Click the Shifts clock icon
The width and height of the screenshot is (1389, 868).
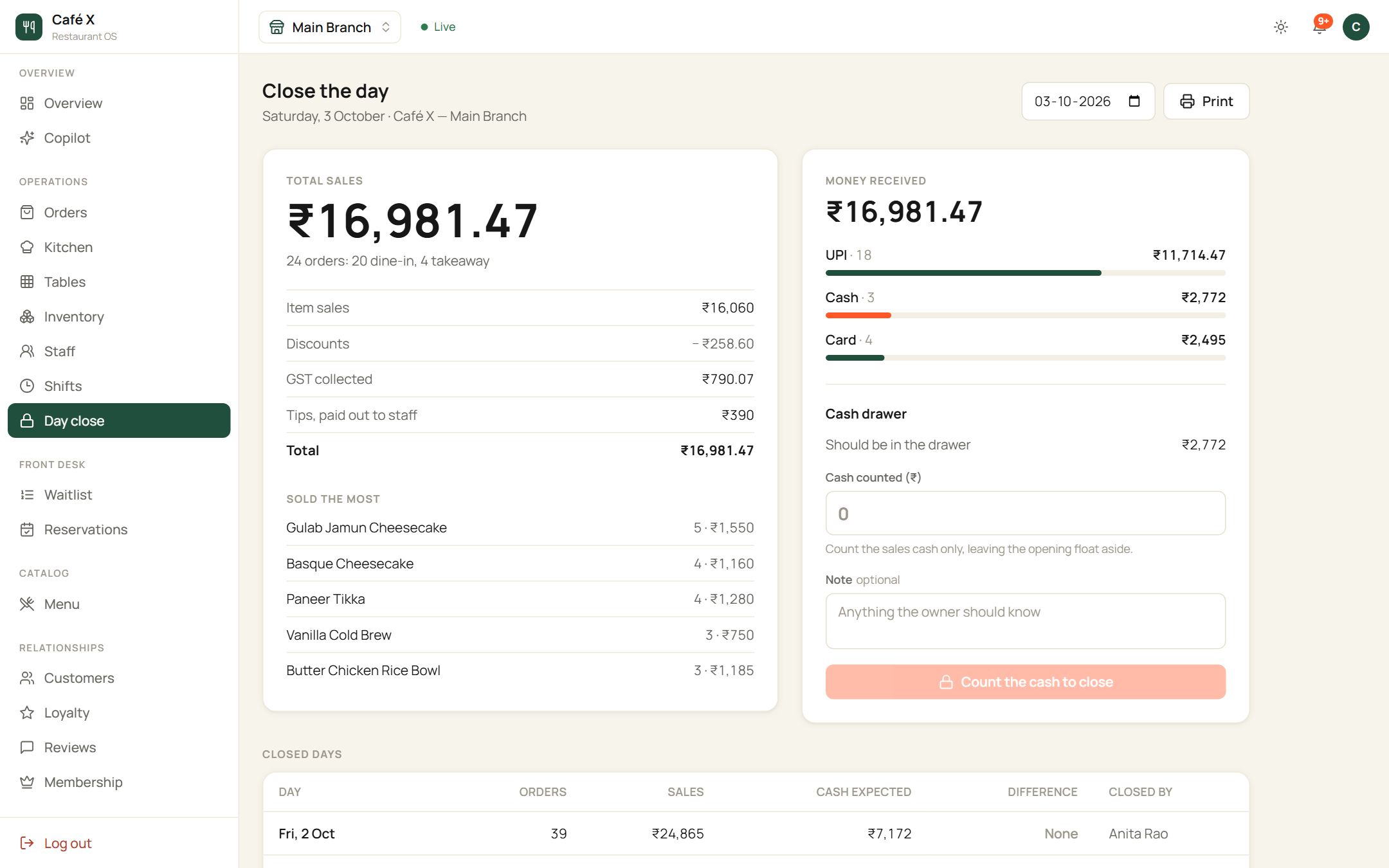click(27, 386)
